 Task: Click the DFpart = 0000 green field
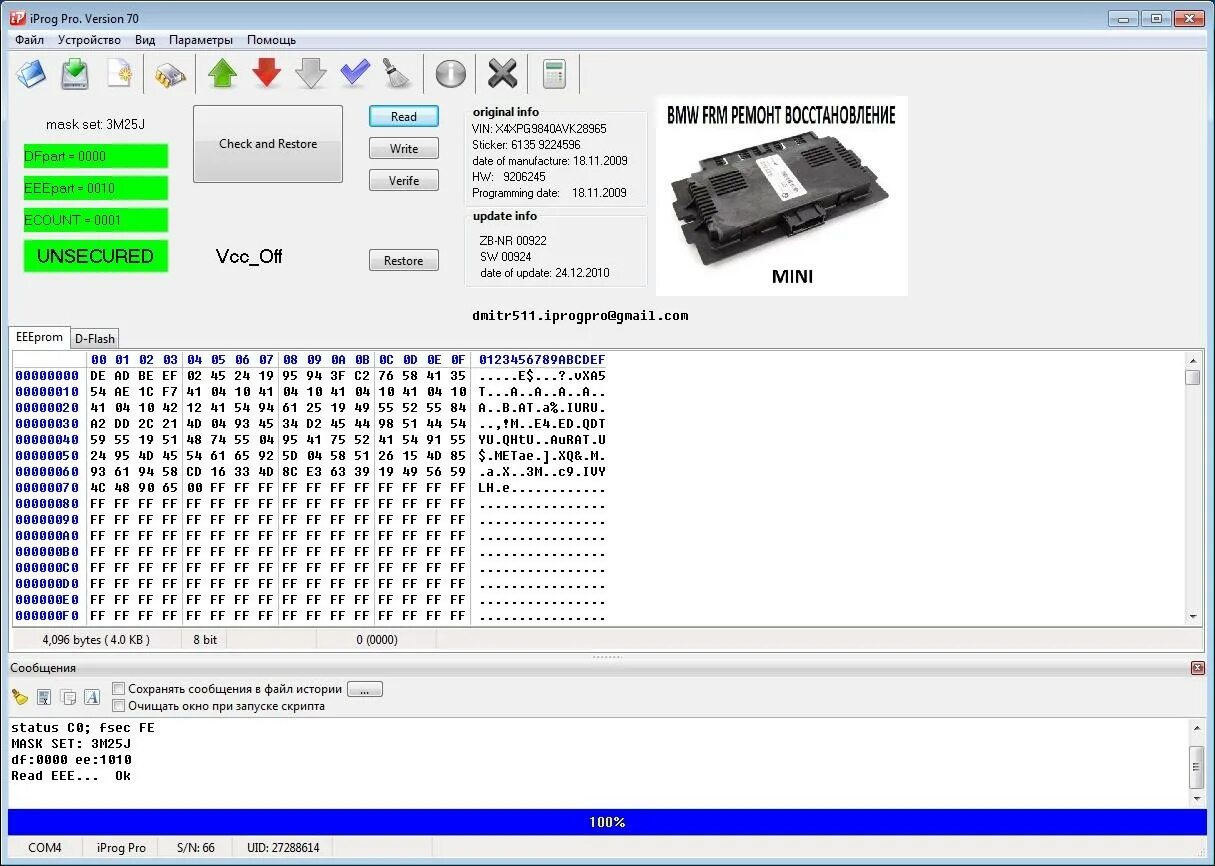point(96,156)
